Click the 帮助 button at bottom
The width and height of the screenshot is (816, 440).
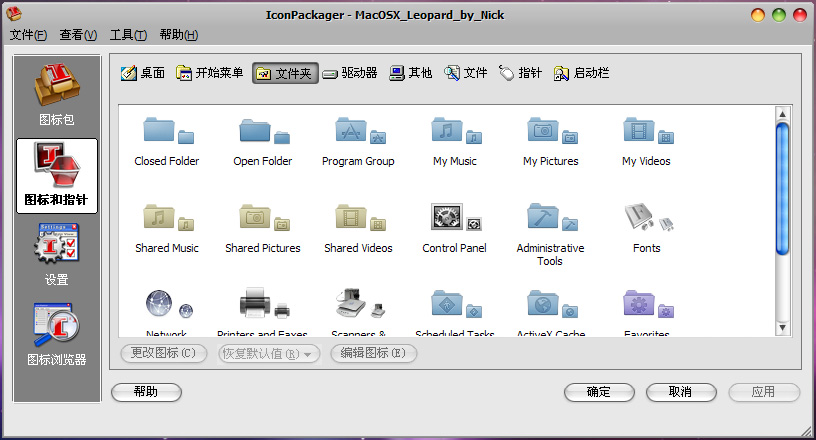tap(146, 392)
